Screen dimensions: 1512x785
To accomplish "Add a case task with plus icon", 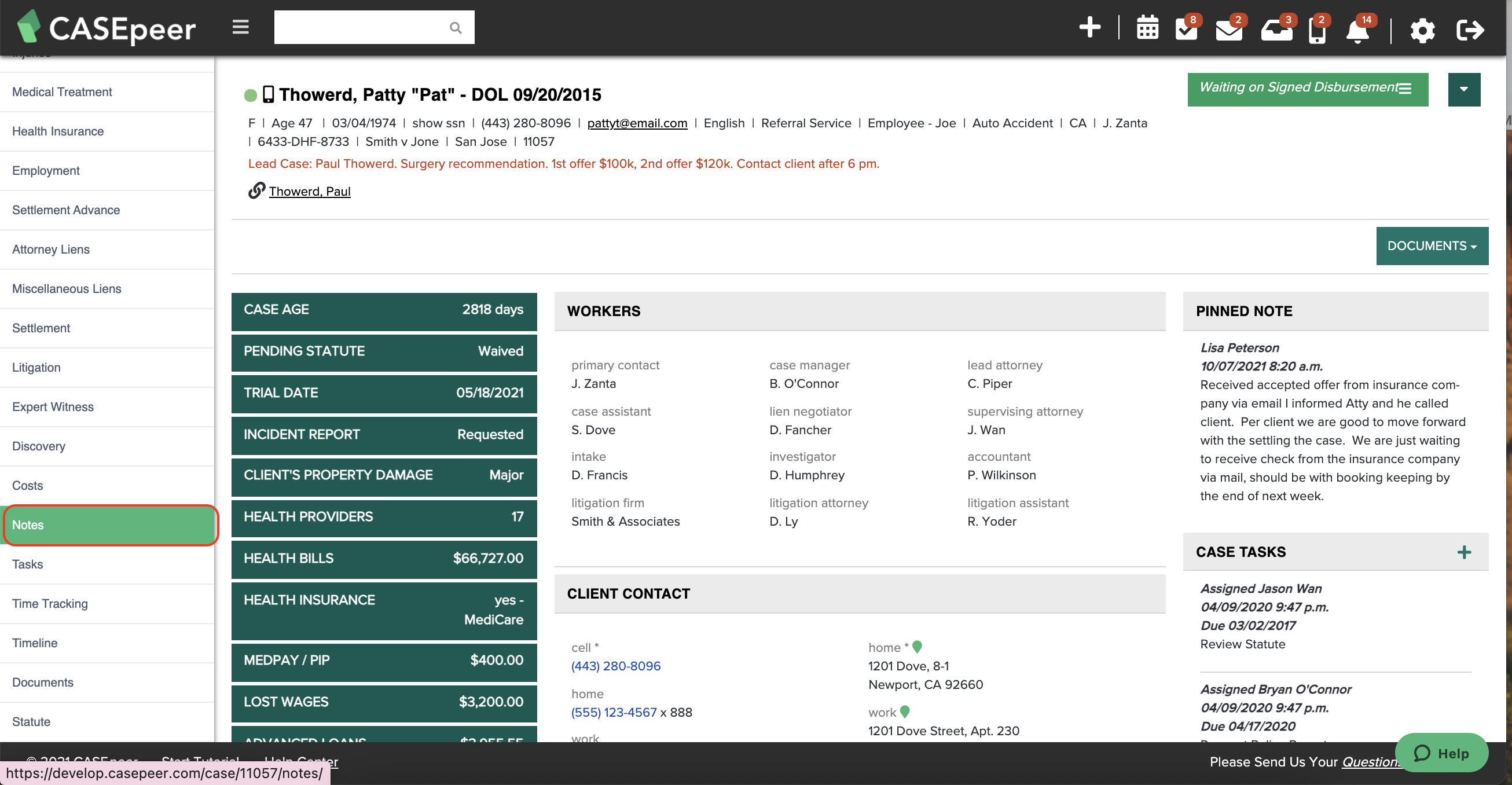I will (1464, 552).
